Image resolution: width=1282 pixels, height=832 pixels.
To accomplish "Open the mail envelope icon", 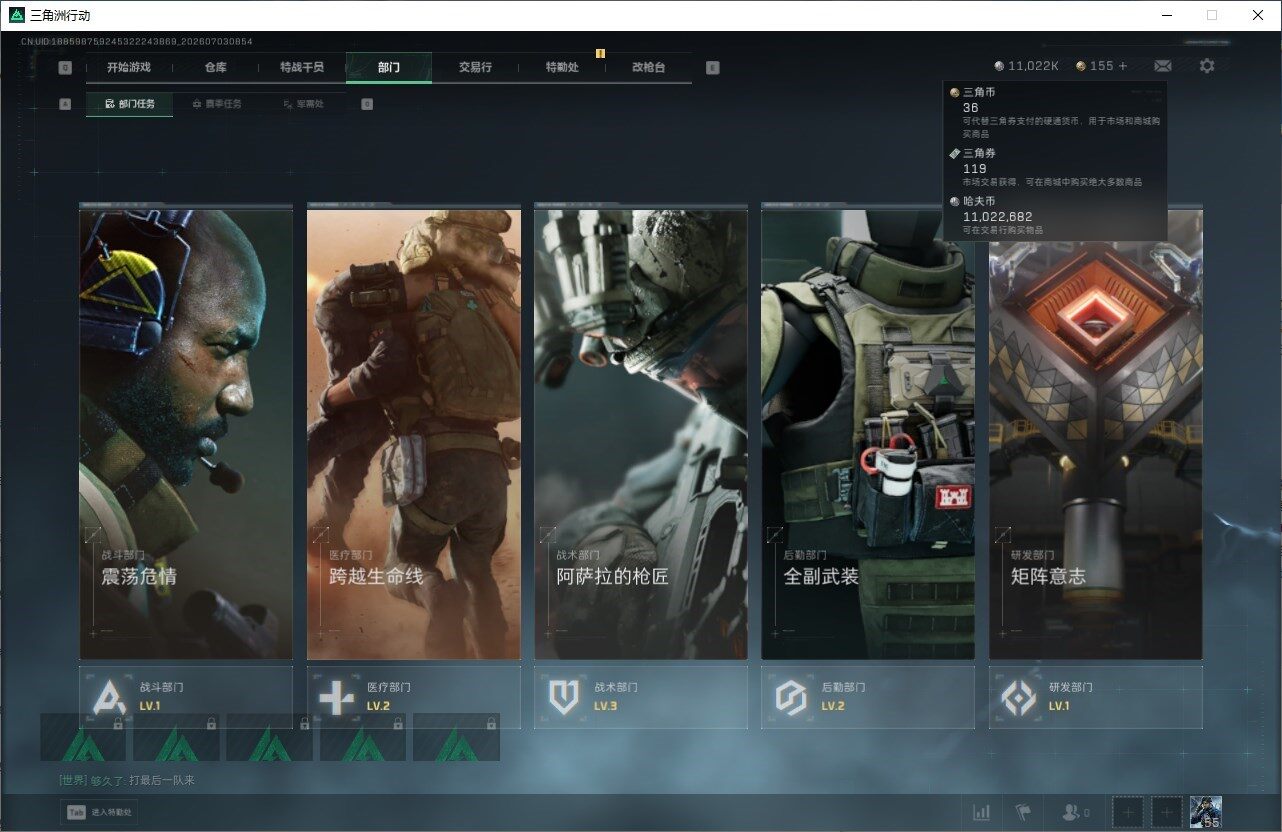I will (1162, 66).
